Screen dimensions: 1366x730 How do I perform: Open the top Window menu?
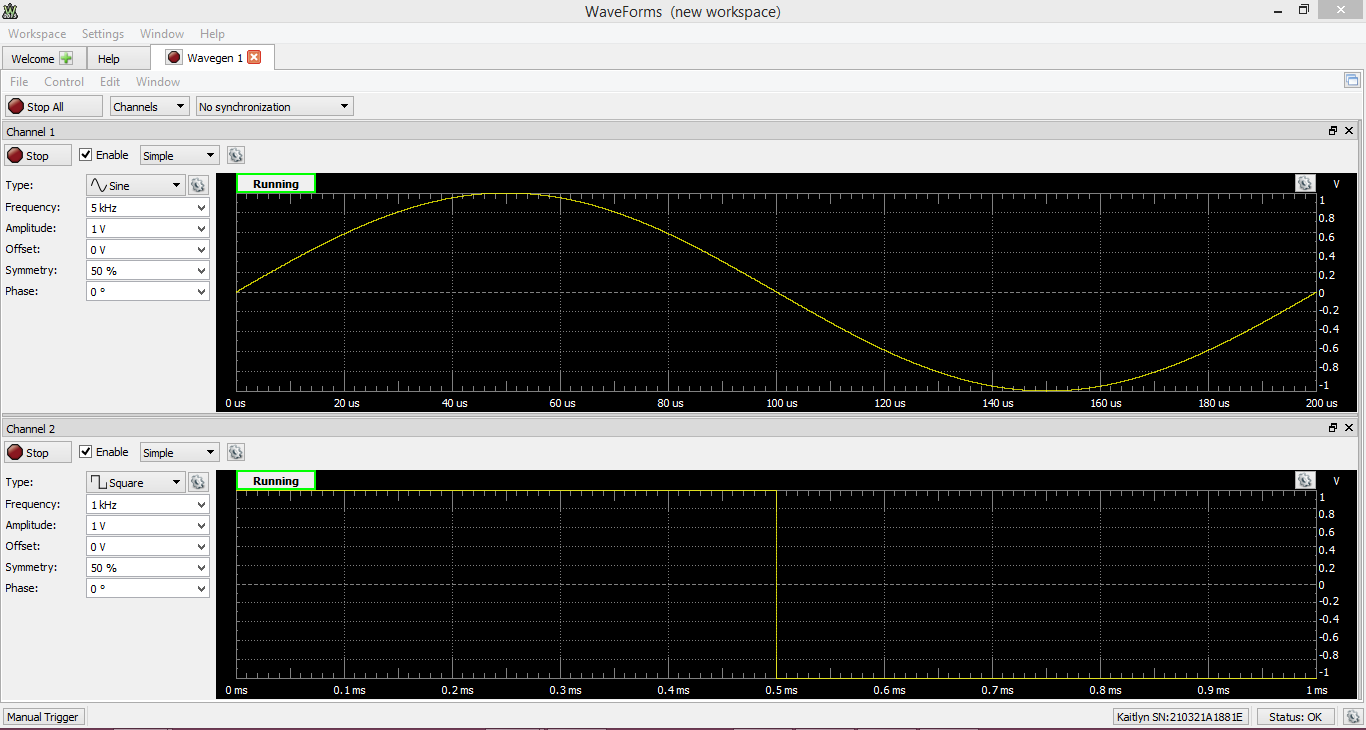tap(162, 34)
